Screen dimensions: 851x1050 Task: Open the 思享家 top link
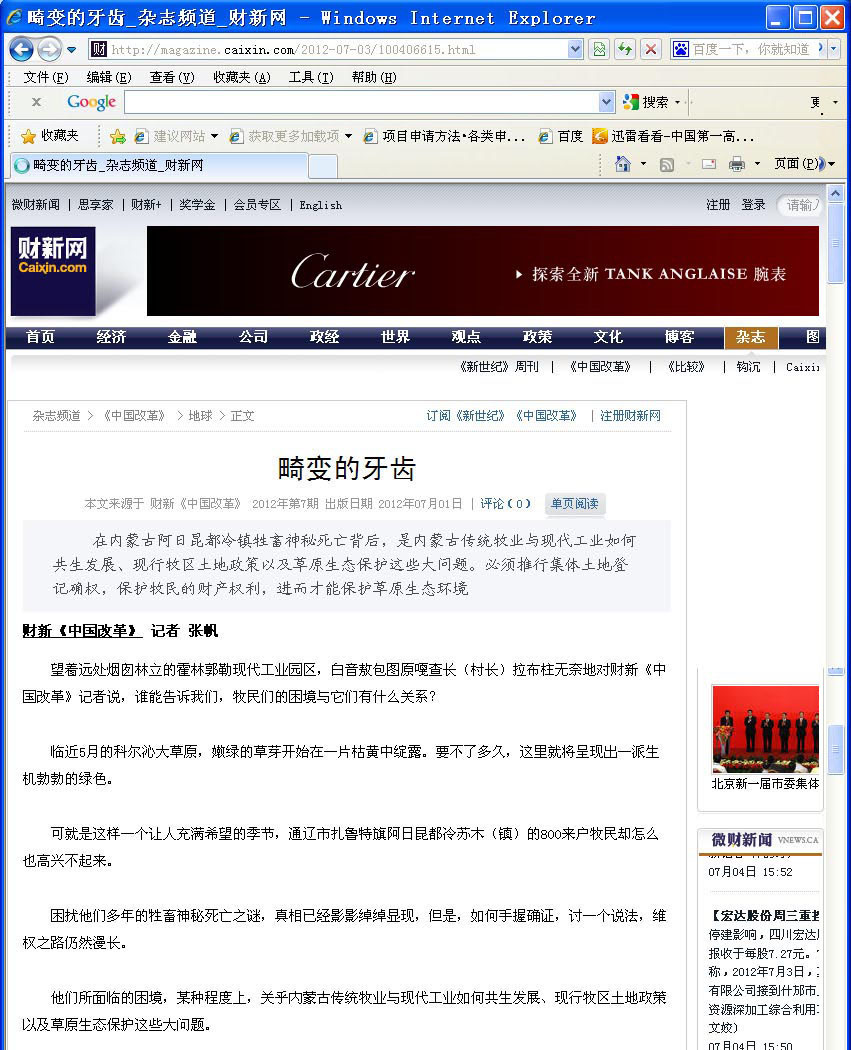(96, 205)
